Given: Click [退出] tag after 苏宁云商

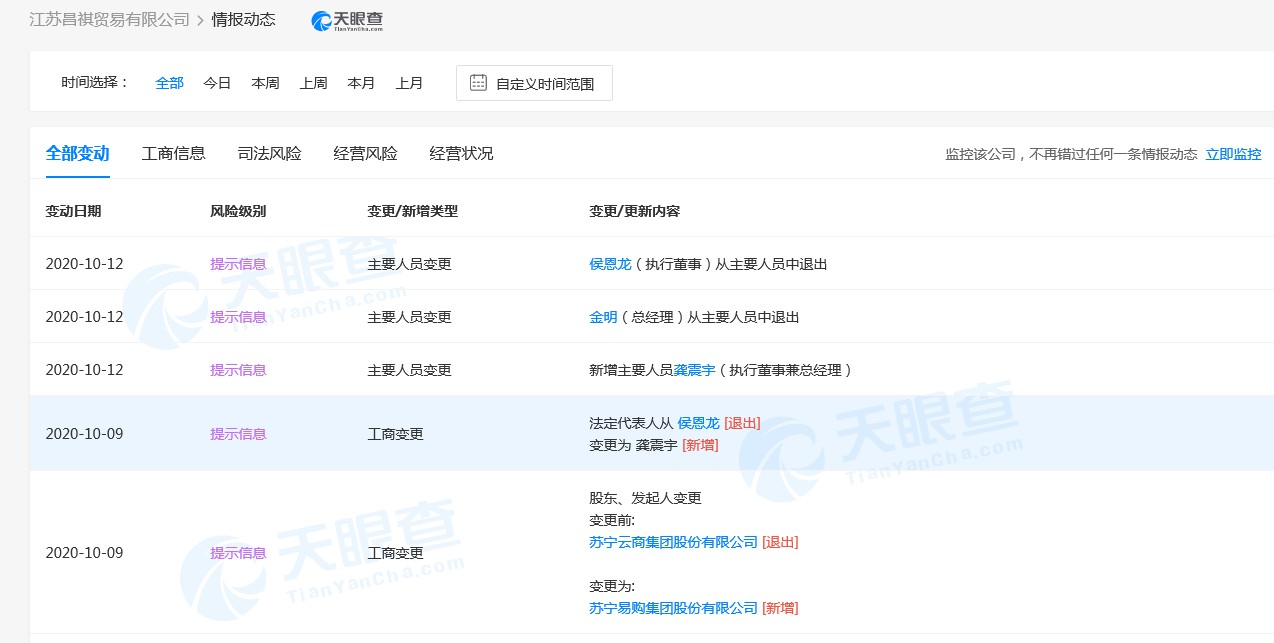Looking at the screenshot, I should point(780,542).
